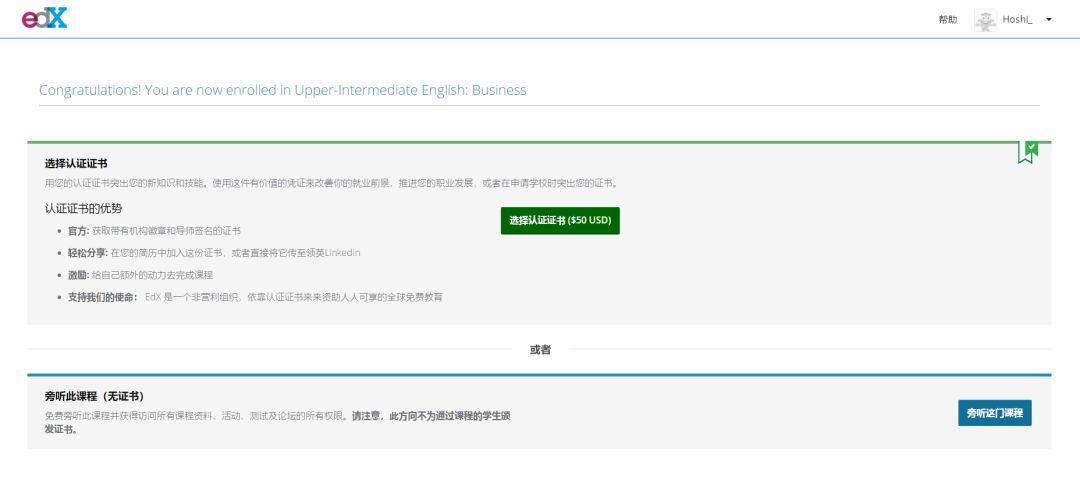Select the 或者 separator label

[x=540, y=350]
